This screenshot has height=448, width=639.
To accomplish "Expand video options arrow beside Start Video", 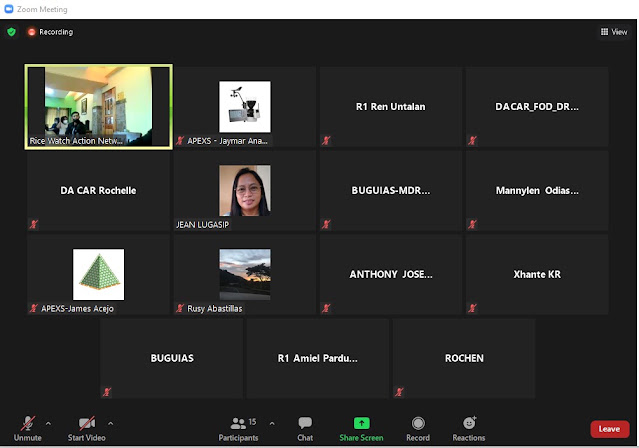I will tap(110, 424).
